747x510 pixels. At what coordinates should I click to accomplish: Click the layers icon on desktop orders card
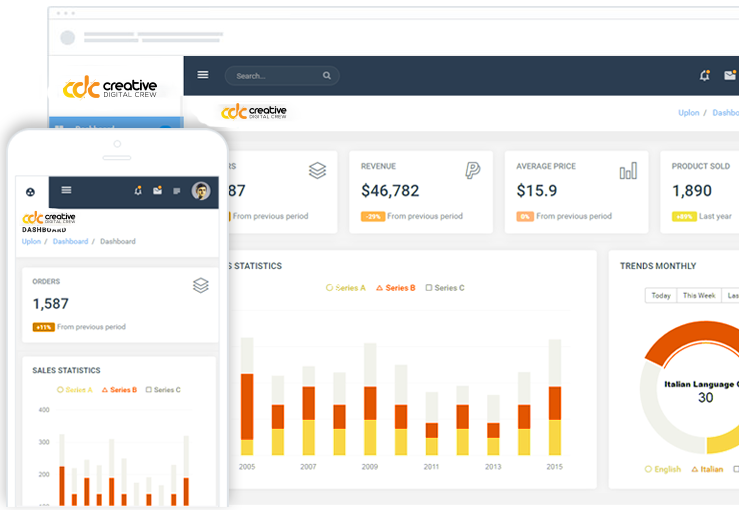(317, 170)
